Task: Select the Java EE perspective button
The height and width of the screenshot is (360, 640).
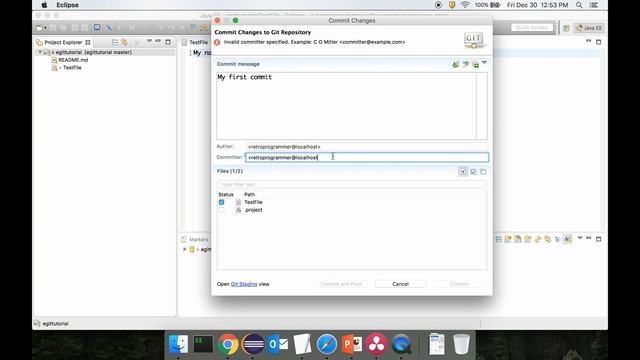Action: 589,28
